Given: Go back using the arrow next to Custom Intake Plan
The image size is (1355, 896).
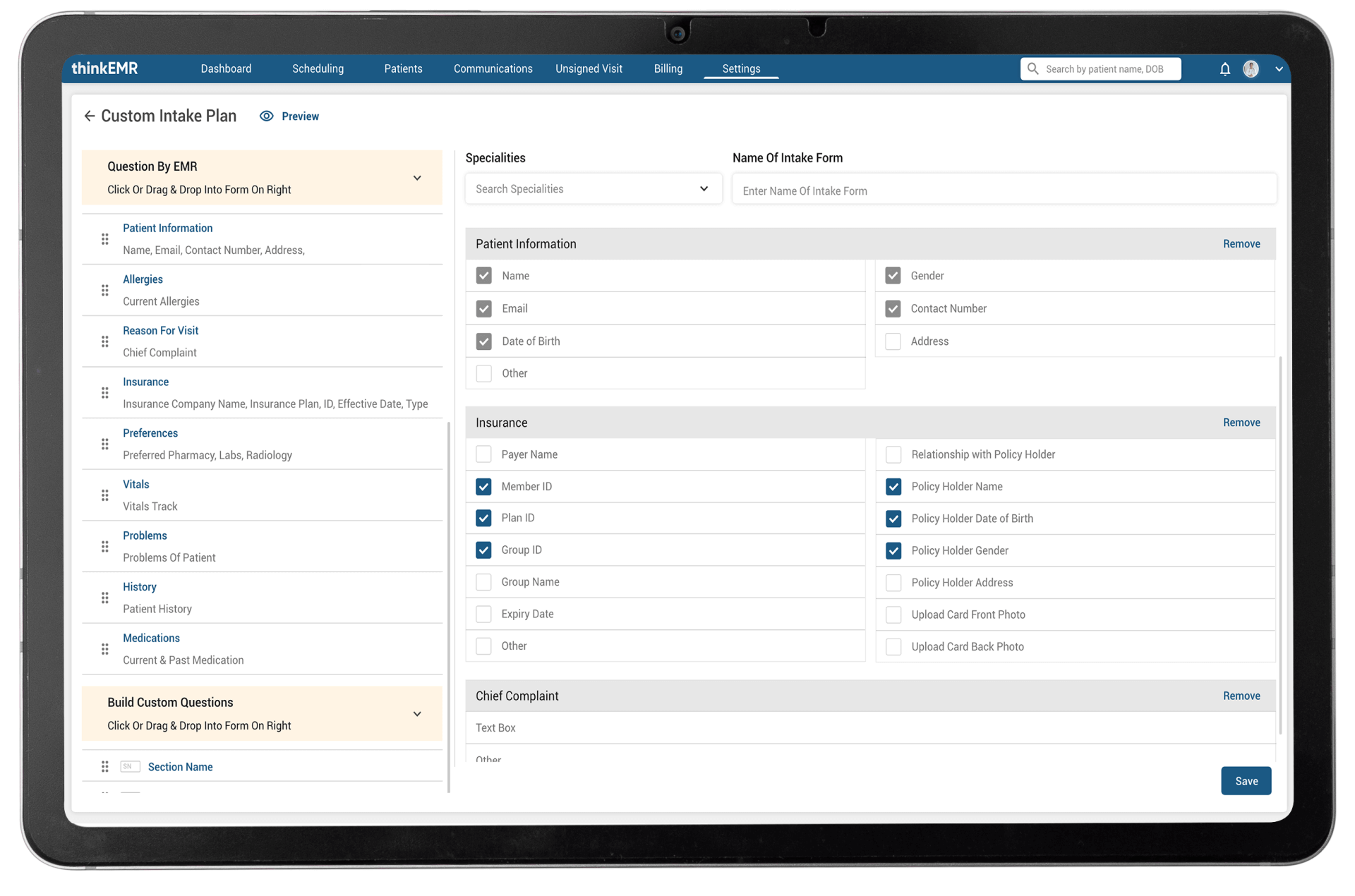Looking at the screenshot, I should [89, 116].
